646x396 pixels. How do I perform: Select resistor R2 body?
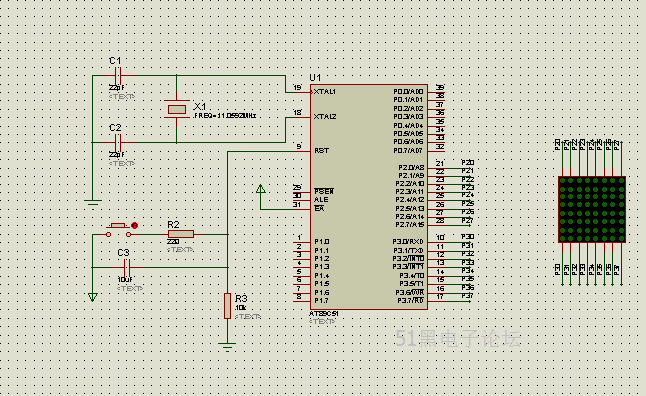[181, 234]
